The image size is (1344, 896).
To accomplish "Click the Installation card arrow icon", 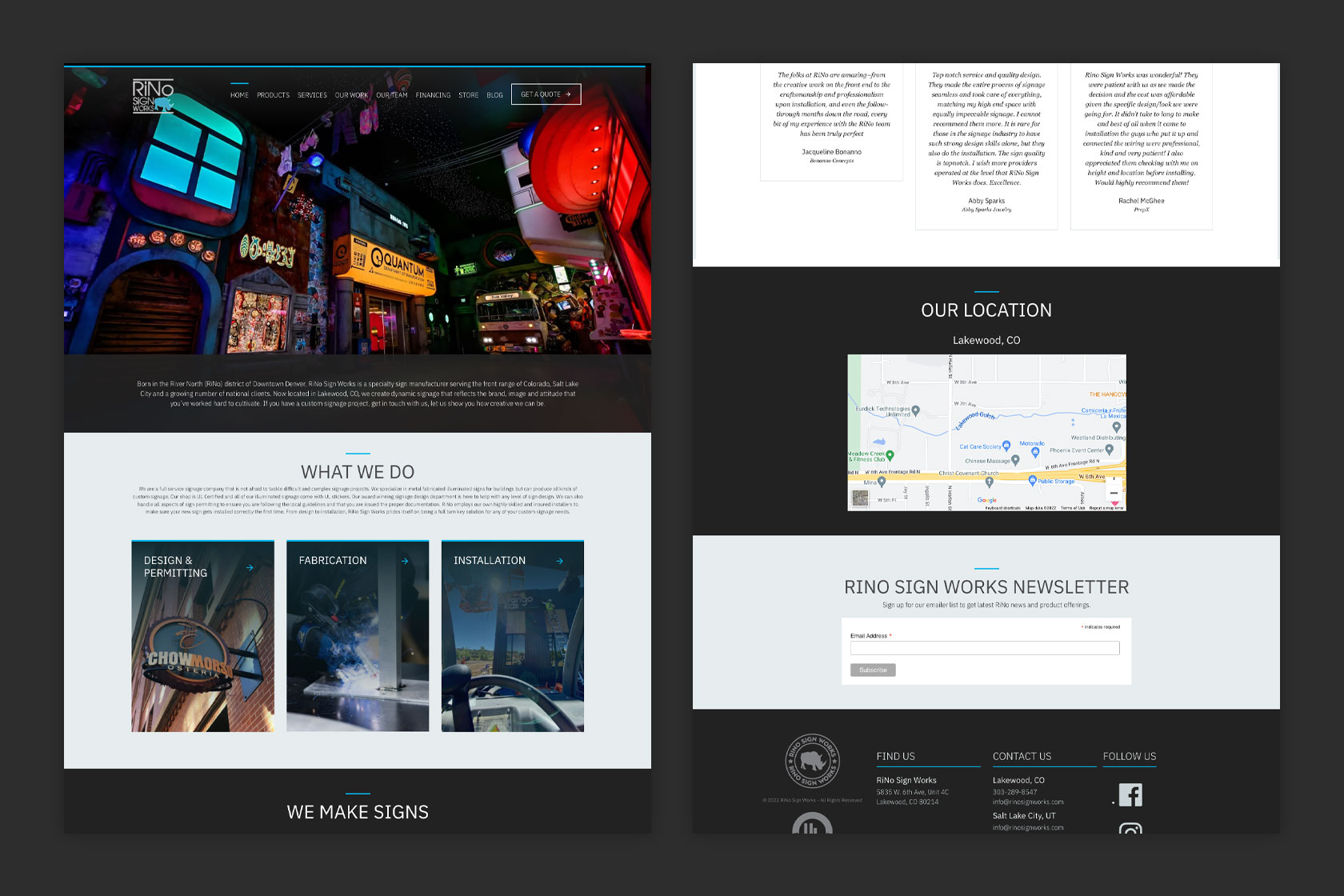I will pyautogui.click(x=560, y=561).
